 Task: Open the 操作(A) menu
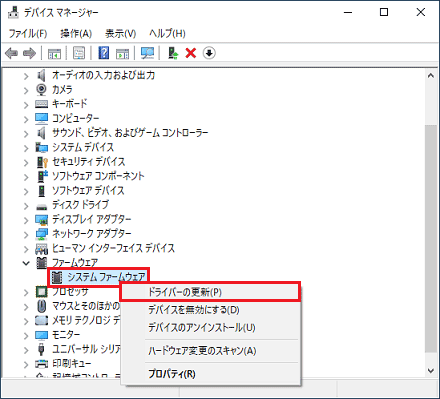click(x=76, y=33)
